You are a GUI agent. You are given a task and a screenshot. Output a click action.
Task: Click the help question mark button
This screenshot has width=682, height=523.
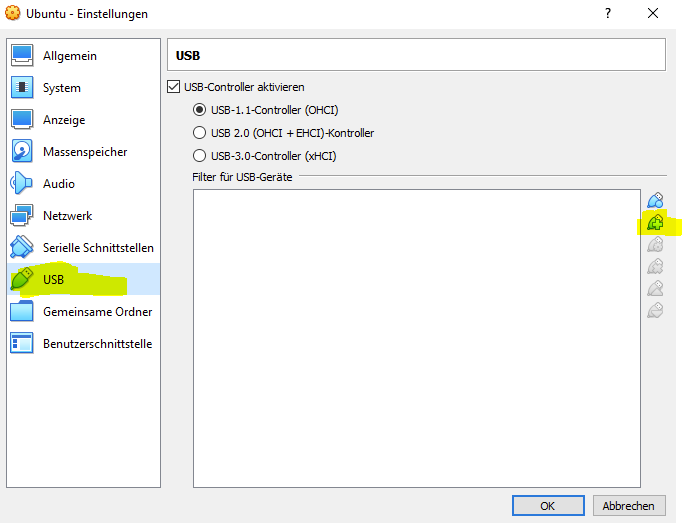pos(608,13)
